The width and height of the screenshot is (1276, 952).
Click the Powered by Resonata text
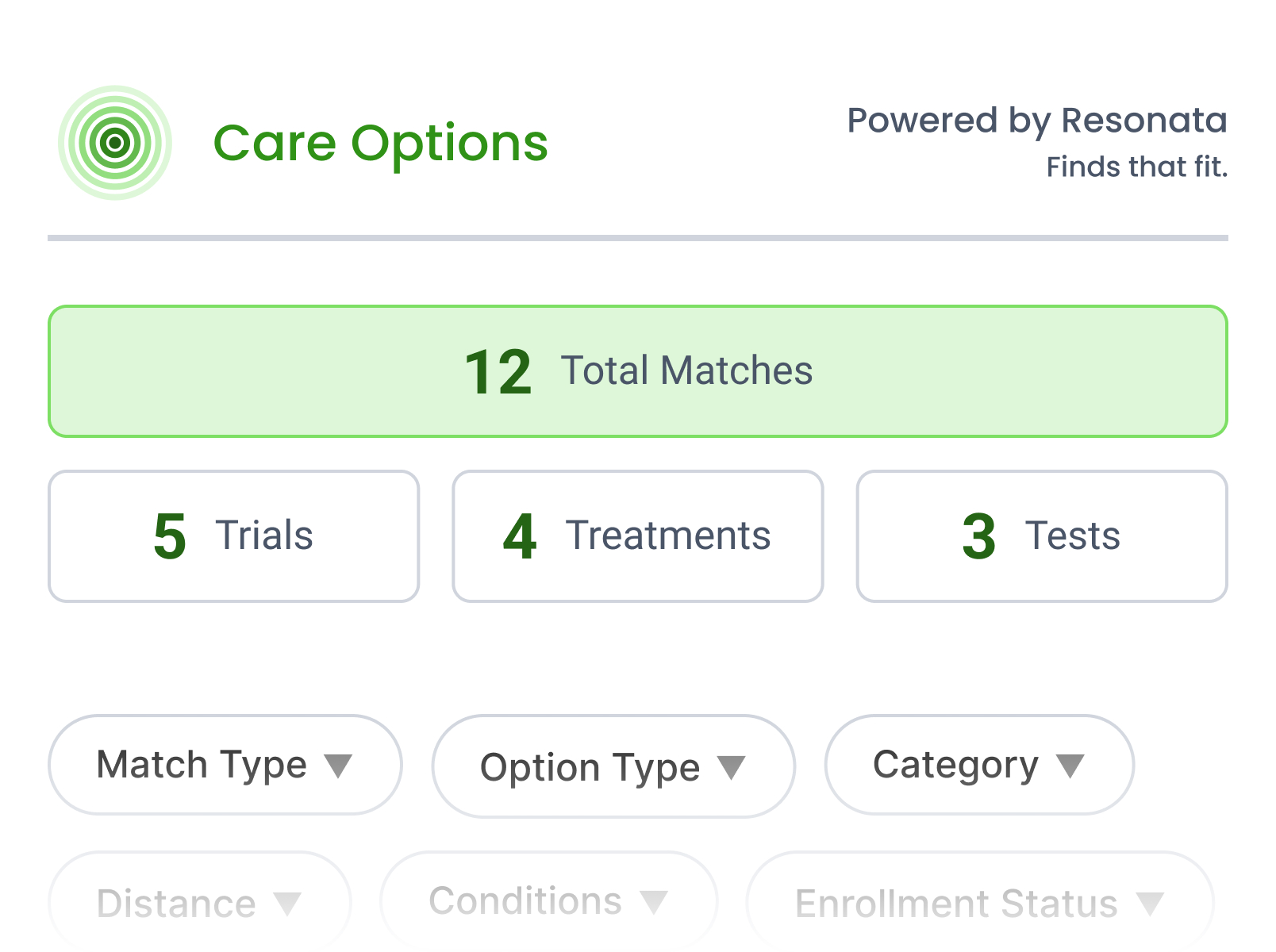tap(1036, 121)
